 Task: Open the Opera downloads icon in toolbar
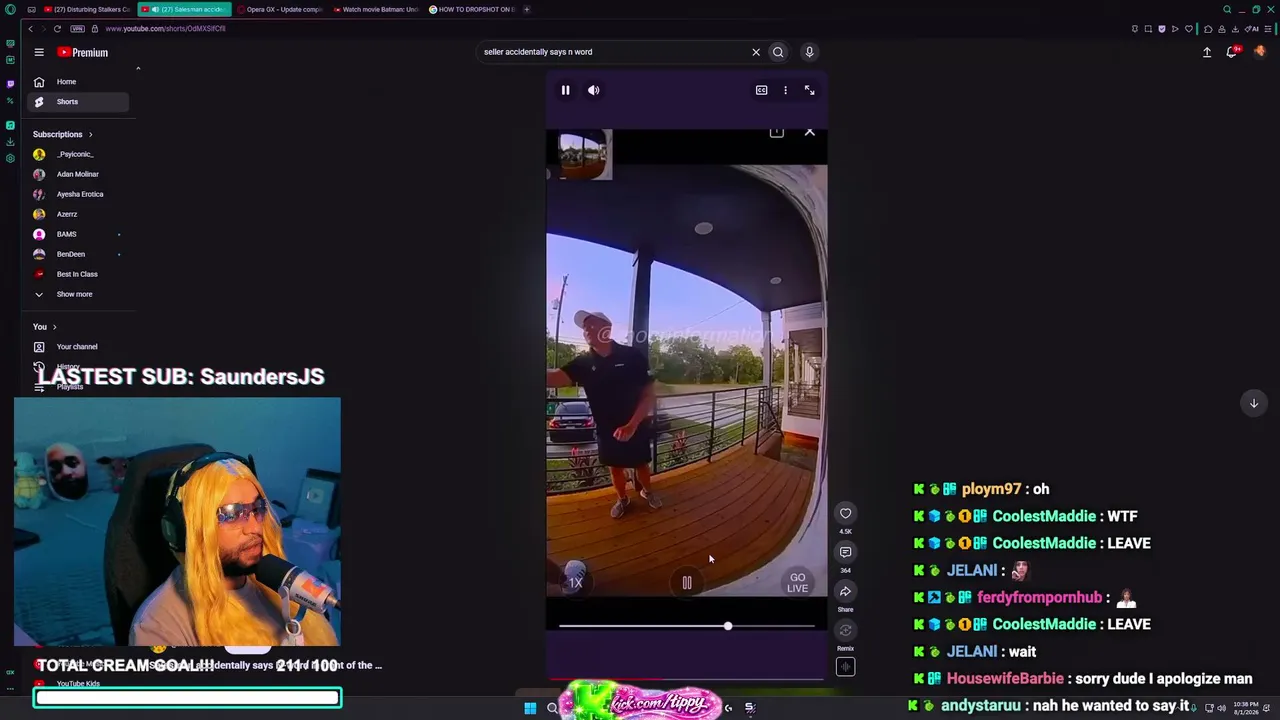pyautogui.click(x=1236, y=29)
